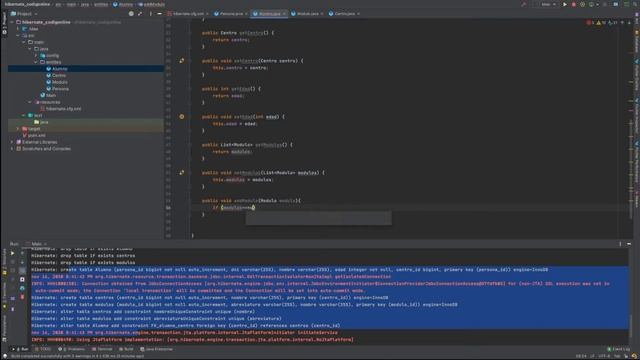640x360 pixels.
Task: Switch to Persona.java editor tab
Action: click(231, 13)
